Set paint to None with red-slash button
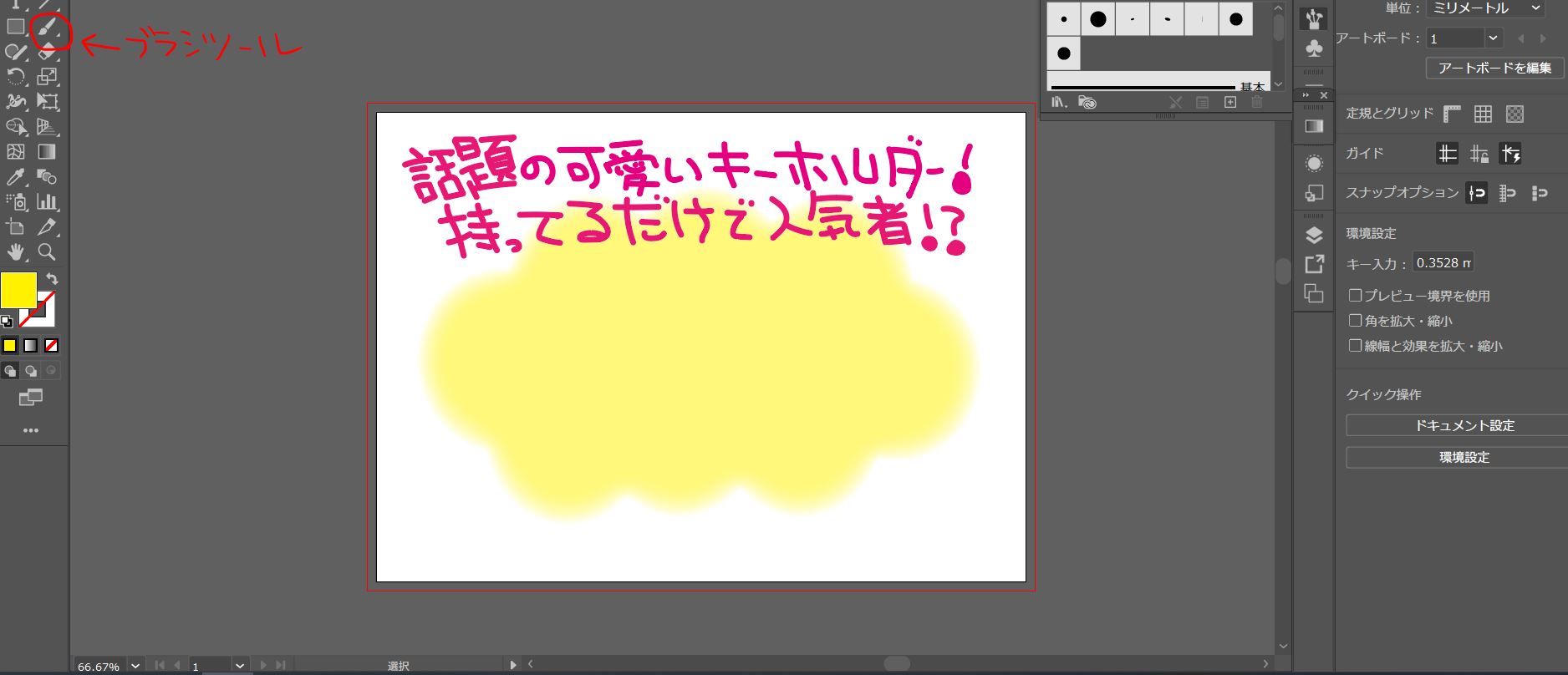Screen dimensions: 1568x675 pyautogui.click(x=52, y=345)
